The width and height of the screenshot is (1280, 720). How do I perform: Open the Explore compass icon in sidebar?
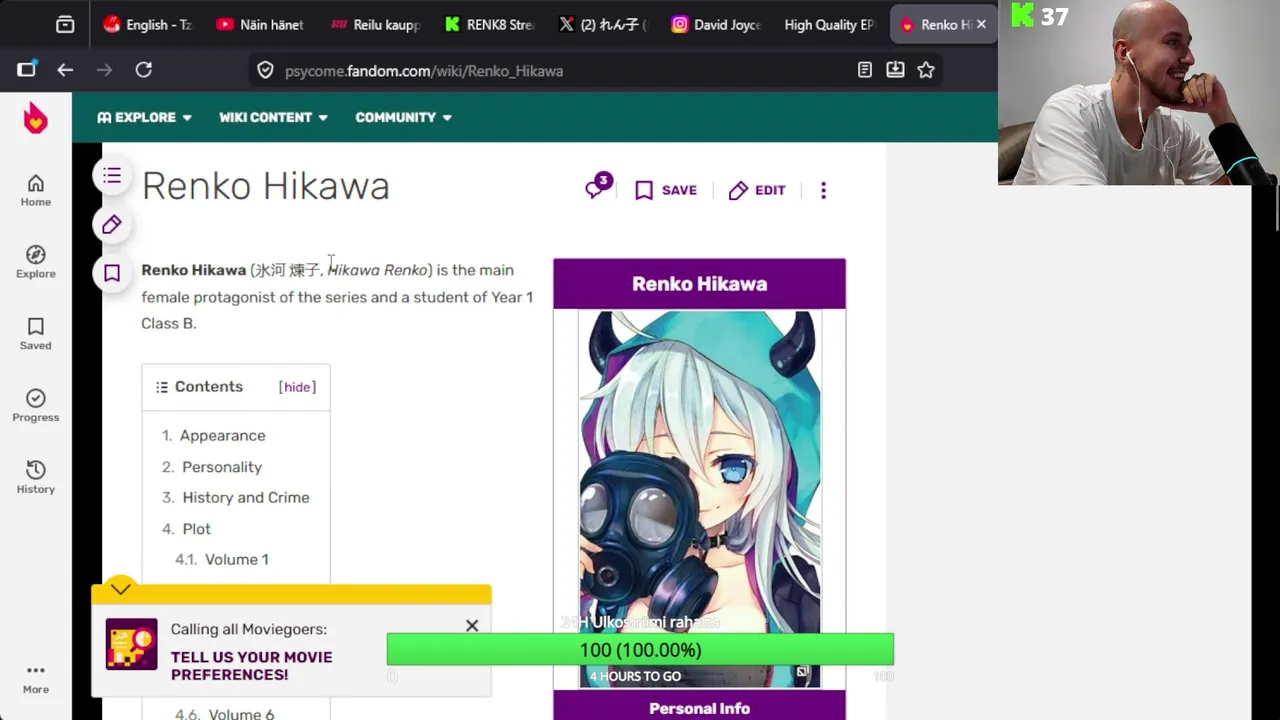click(x=35, y=262)
